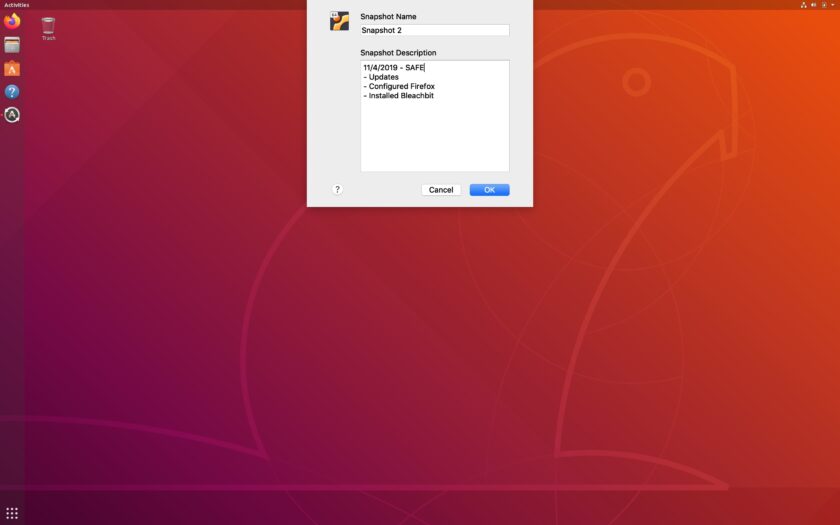840x525 pixels.
Task: Launch Ubuntu Software from the dock
Action: click(12, 69)
